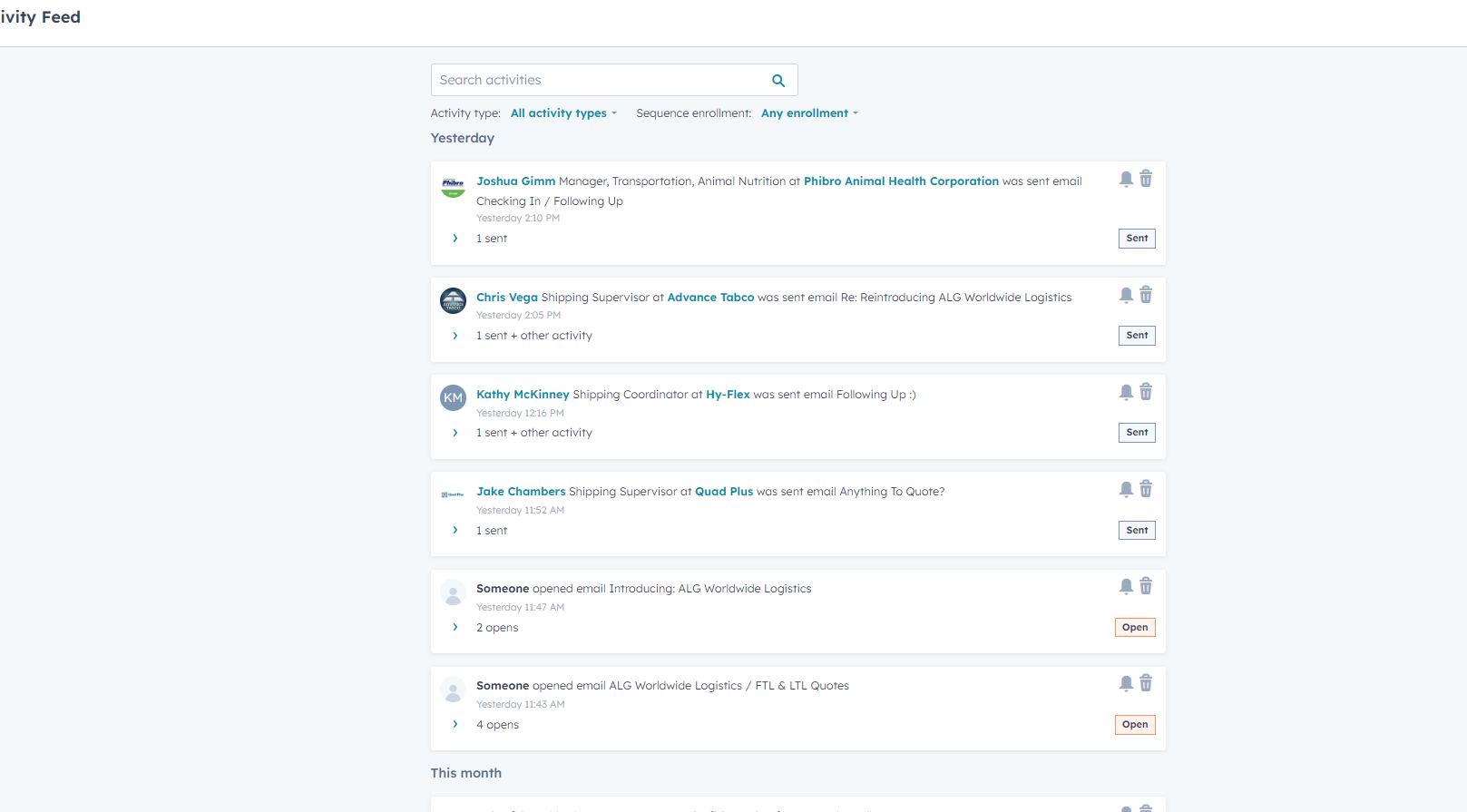1467x812 pixels.
Task: Expand the 4 opens details chevron
Action: pyautogui.click(x=455, y=725)
